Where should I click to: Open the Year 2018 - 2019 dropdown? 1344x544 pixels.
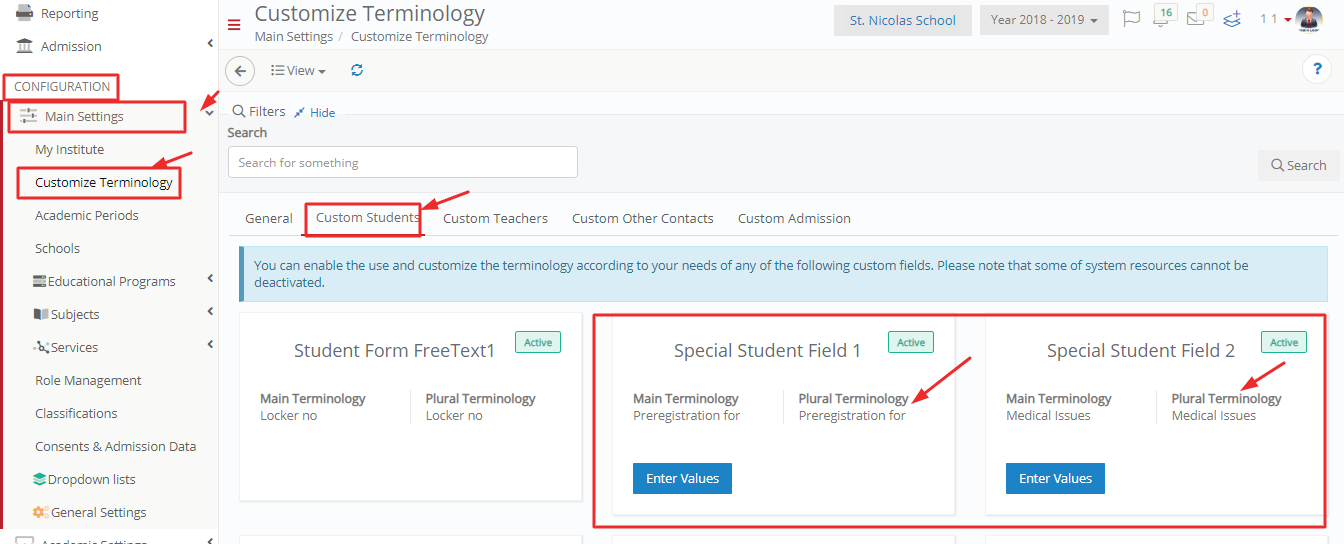point(1044,20)
